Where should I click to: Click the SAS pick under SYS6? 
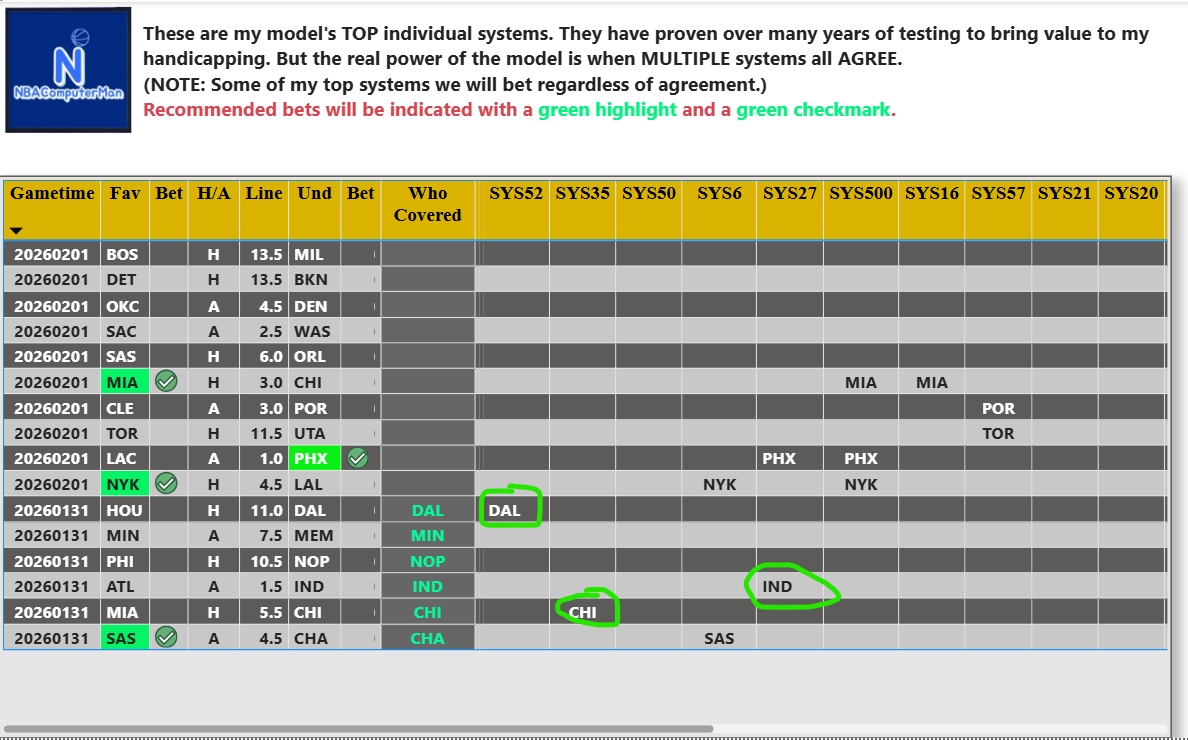click(x=719, y=638)
